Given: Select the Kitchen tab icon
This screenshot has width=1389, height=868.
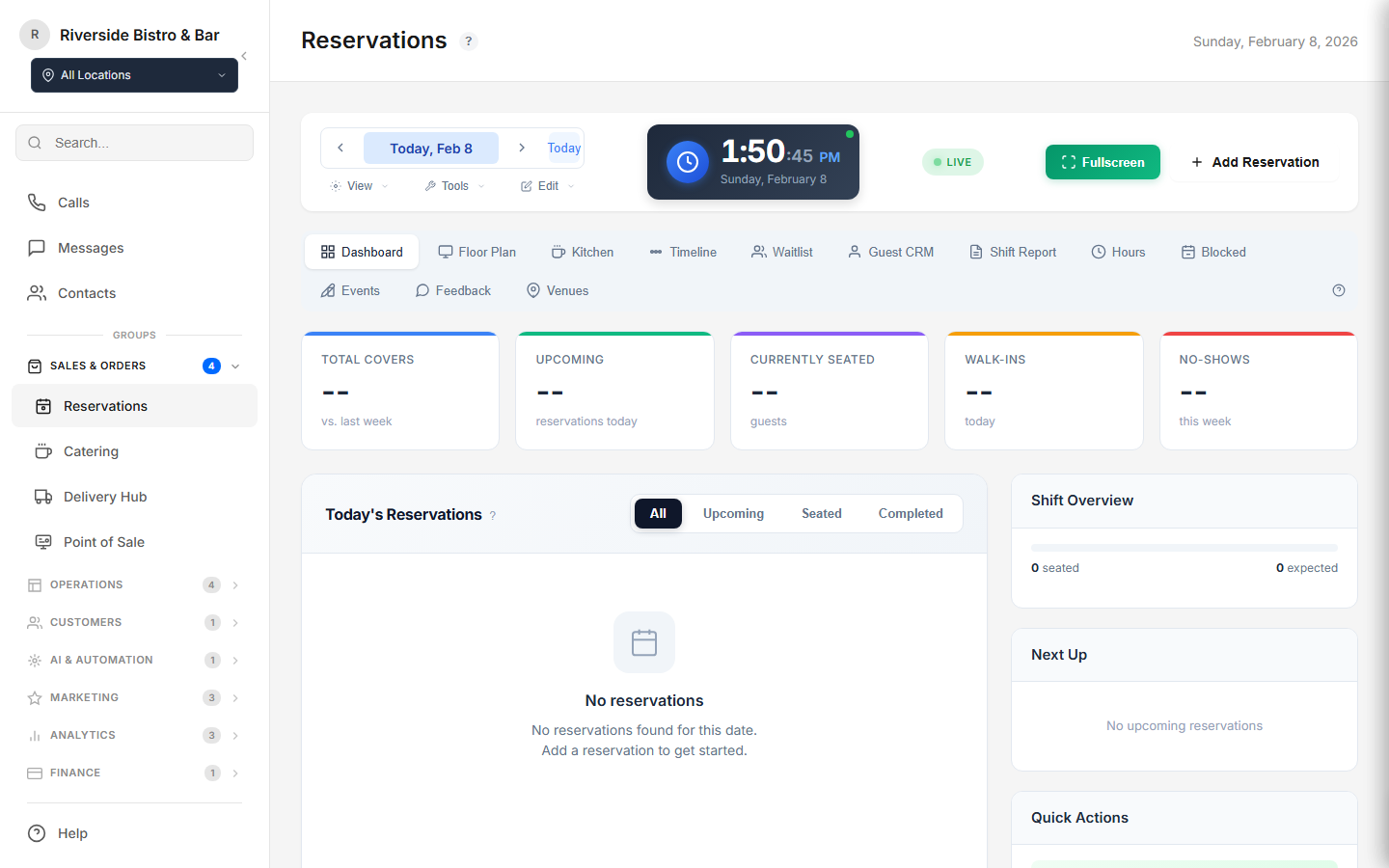Looking at the screenshot, I should click(558, 252).
